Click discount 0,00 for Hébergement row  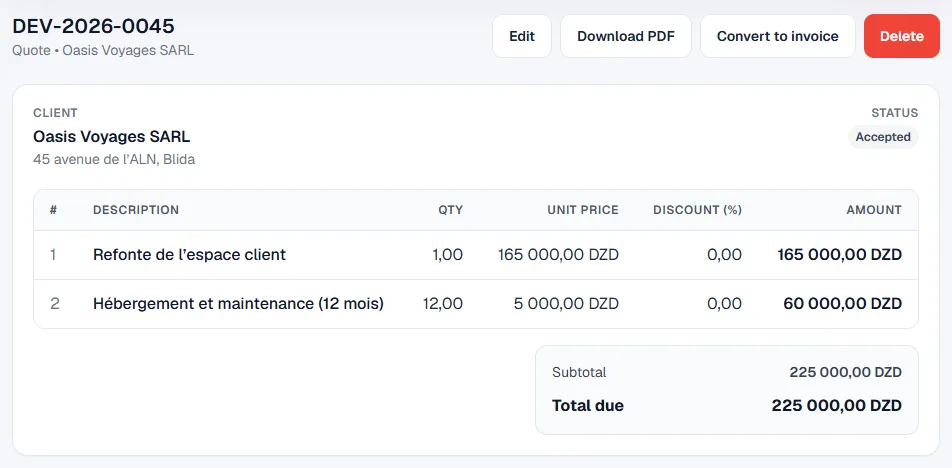(x=724, y=304)
